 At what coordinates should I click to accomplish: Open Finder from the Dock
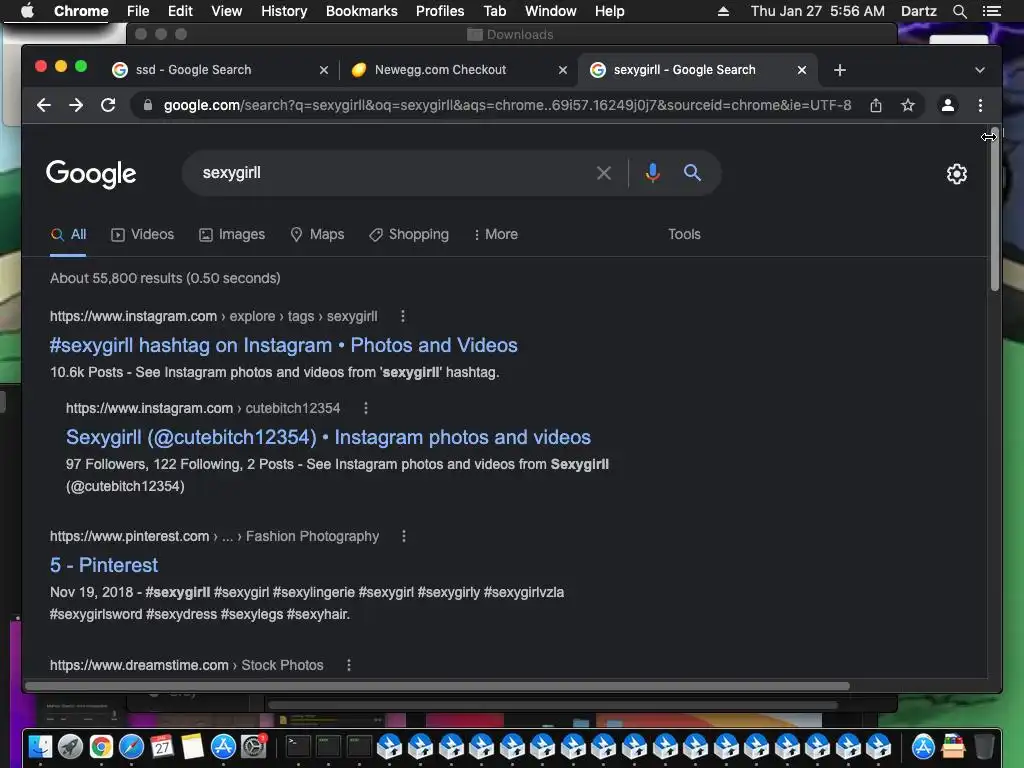tap(40, 746)
